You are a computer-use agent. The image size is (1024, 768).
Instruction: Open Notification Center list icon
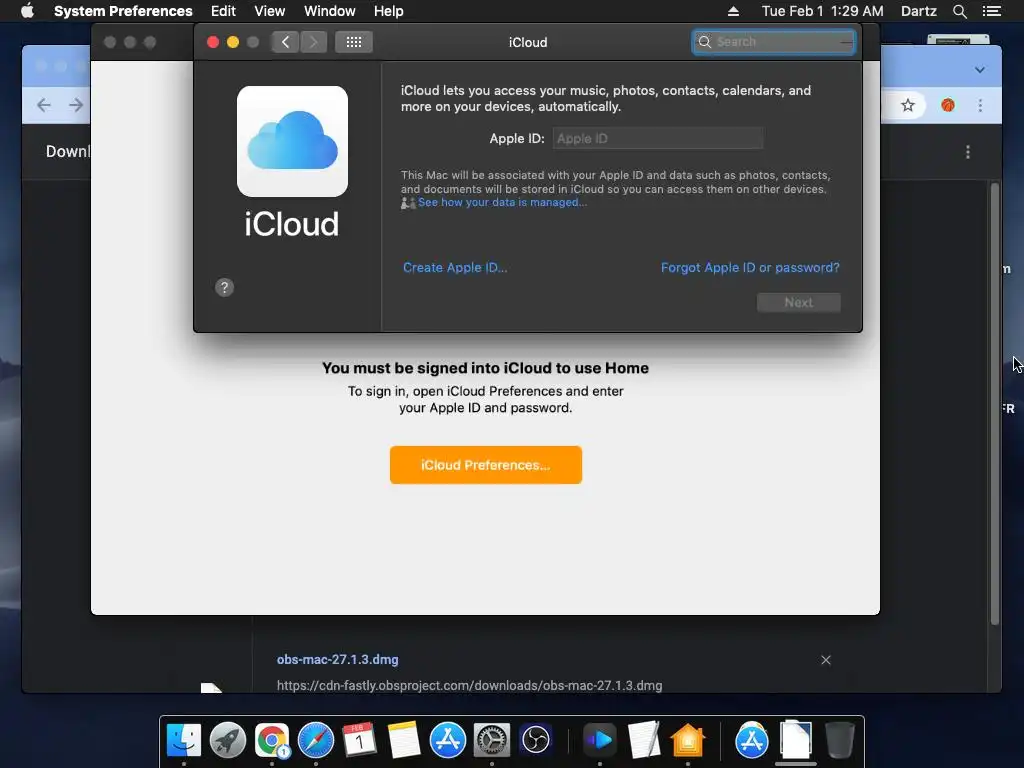point(992,11)
